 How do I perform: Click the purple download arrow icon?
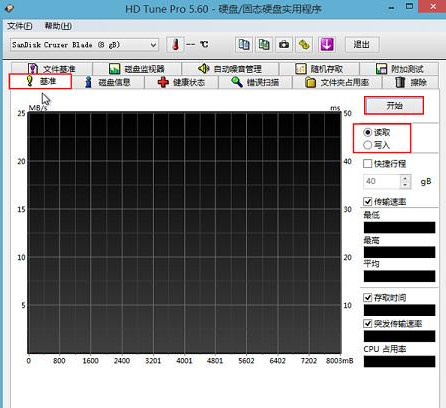pyautogui.click(x=326, y=44)
